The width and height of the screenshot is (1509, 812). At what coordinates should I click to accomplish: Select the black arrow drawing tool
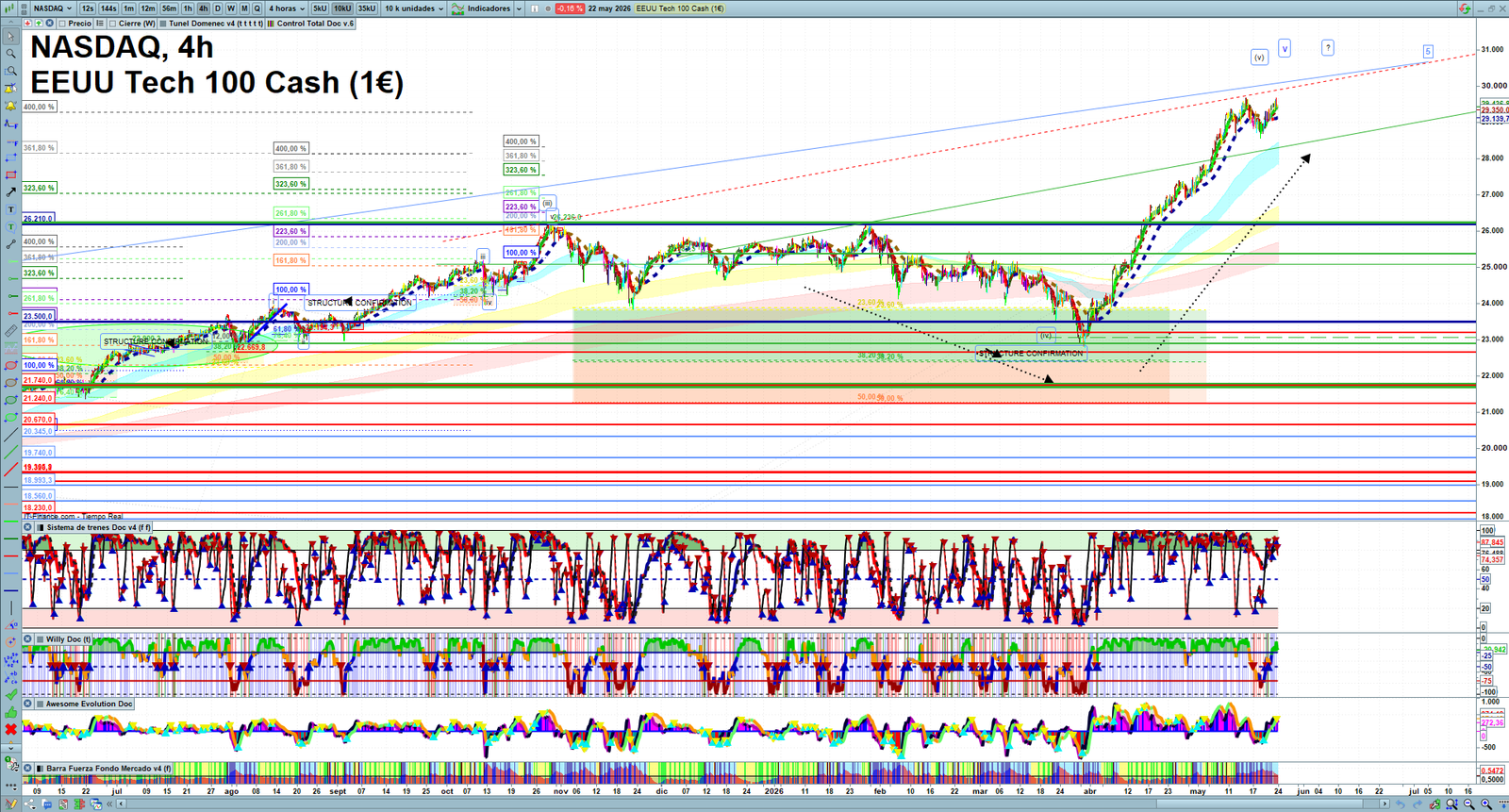10,192
